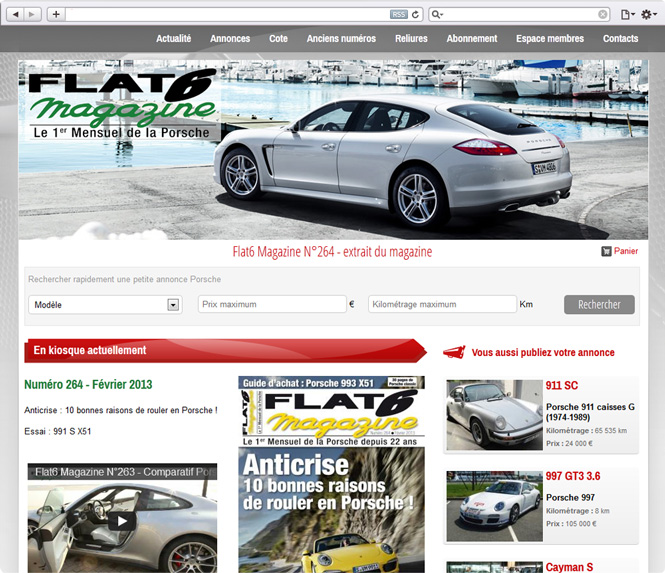
Task: Add a bookmark with the plus button
Action: coord(56,14)
